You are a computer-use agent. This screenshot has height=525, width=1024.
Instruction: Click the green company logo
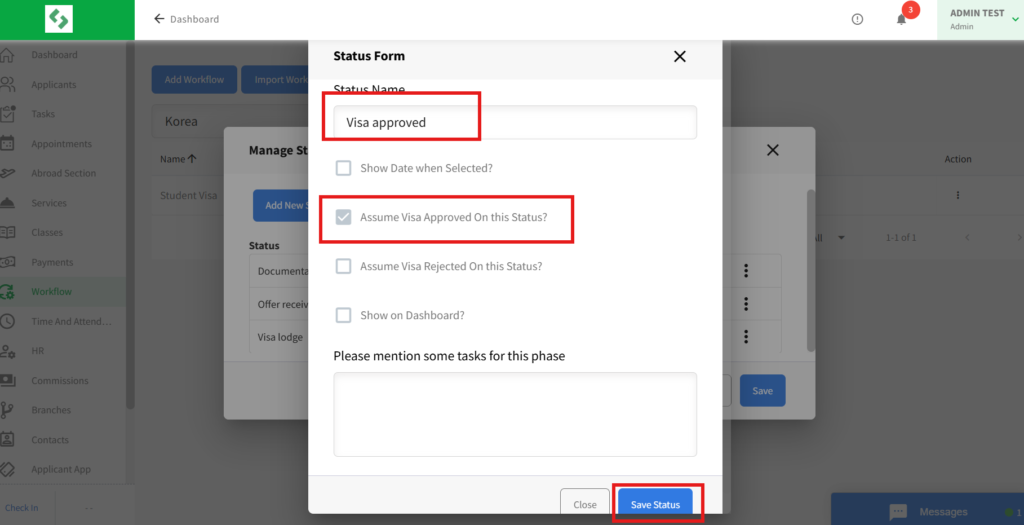pos(59,19)
